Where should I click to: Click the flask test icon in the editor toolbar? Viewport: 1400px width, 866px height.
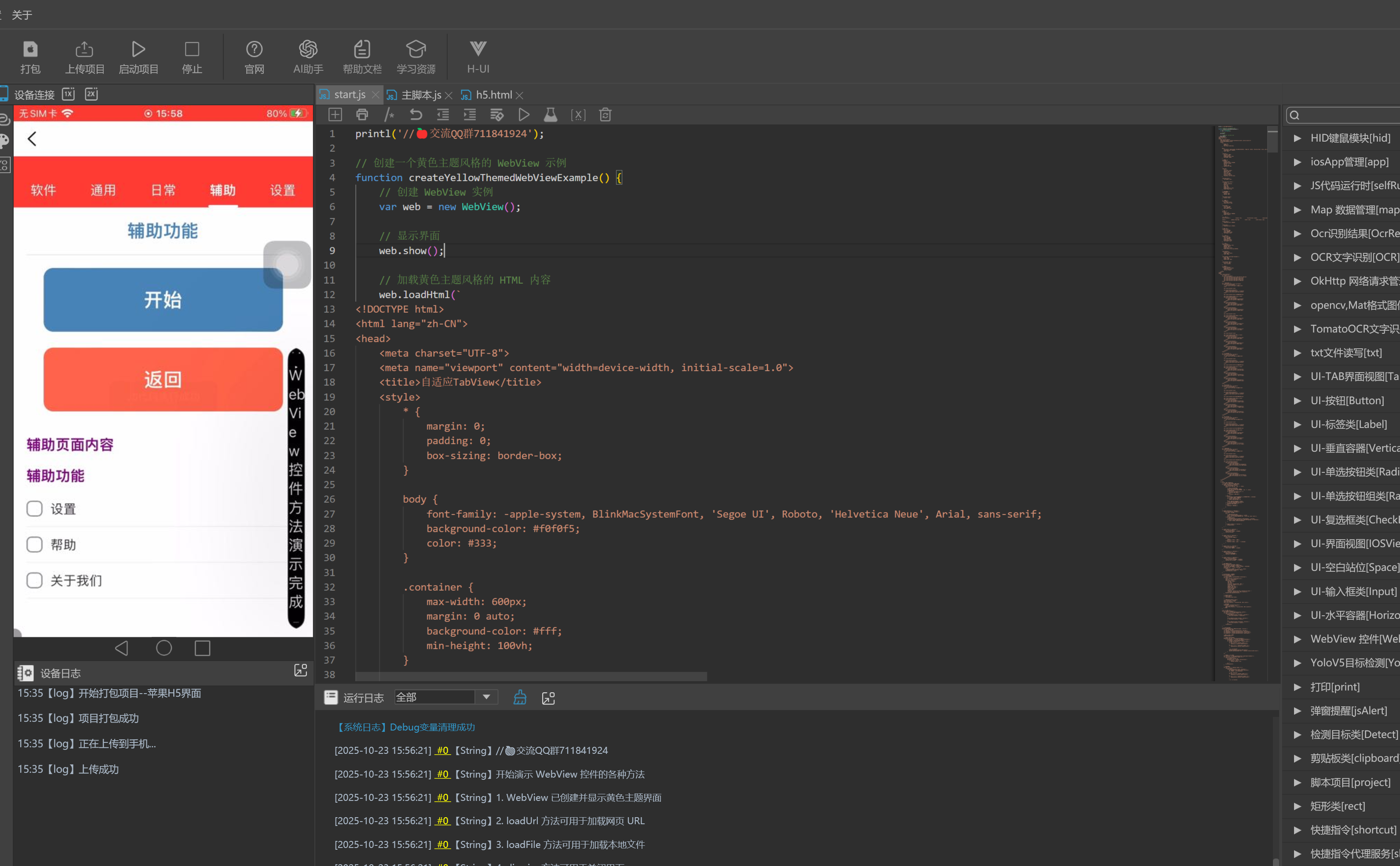[x=550, y=114]
